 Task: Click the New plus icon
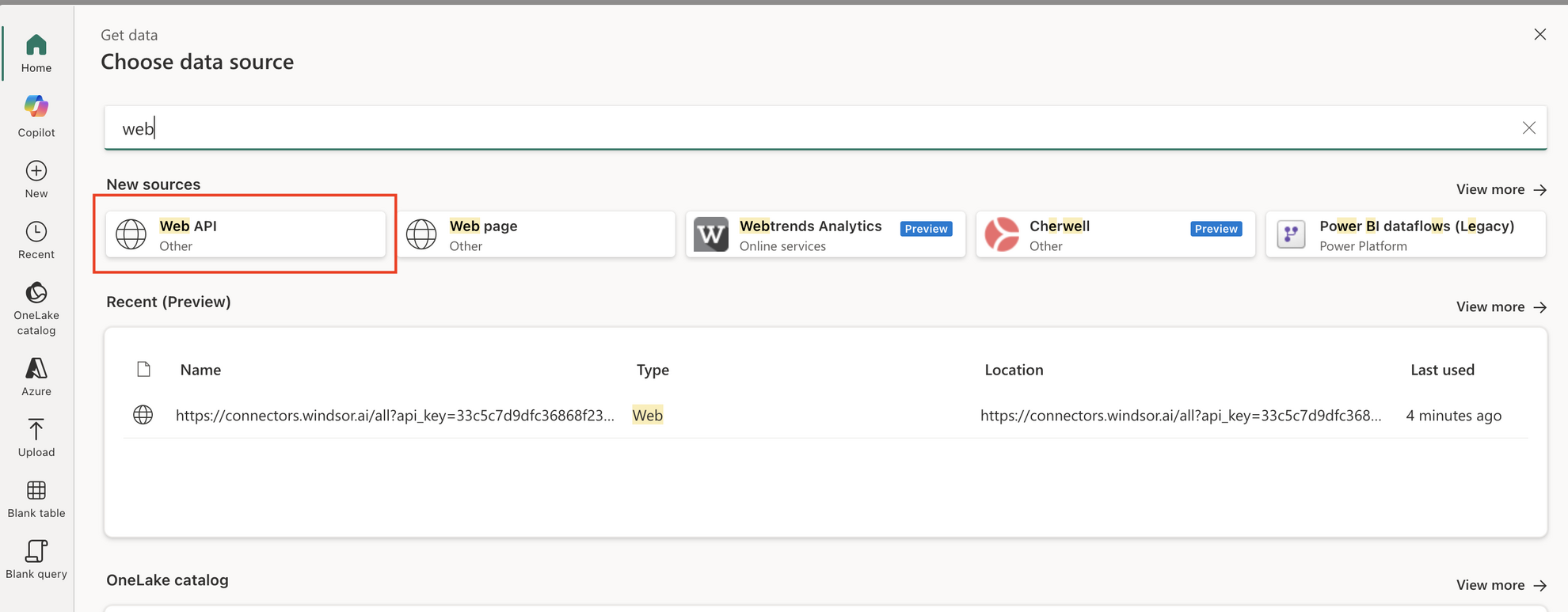click(36, 171)
